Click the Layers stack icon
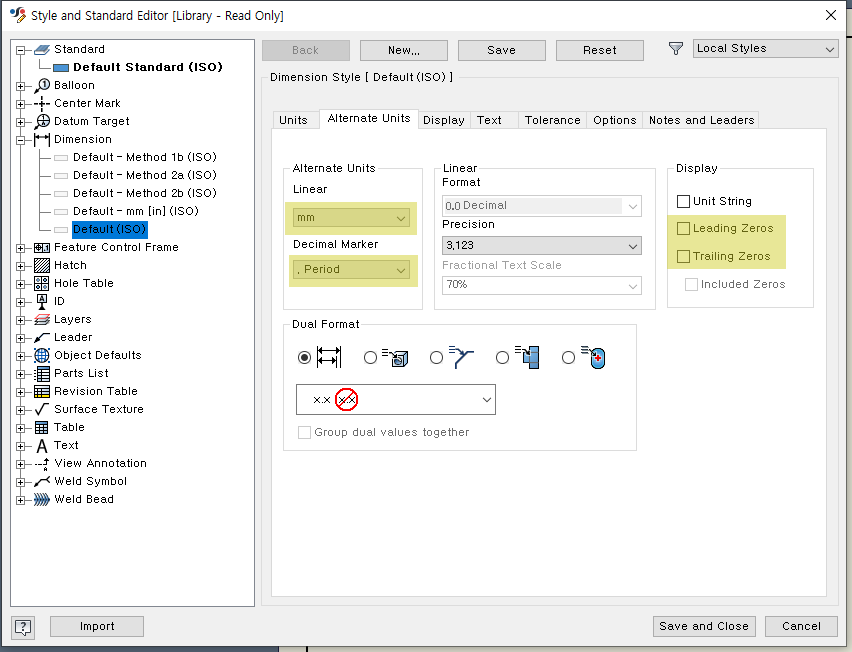 coord(42,319)
